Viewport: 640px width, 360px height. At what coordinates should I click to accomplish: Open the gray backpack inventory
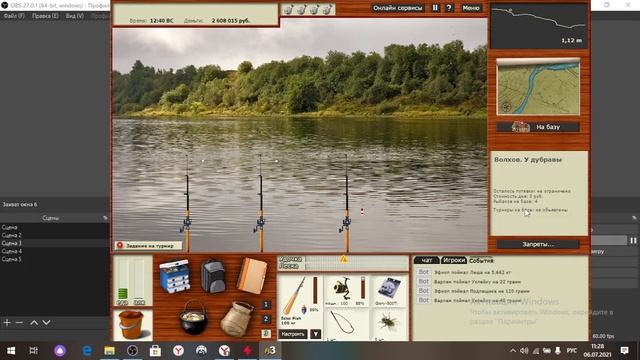click(x=213, y=276)
